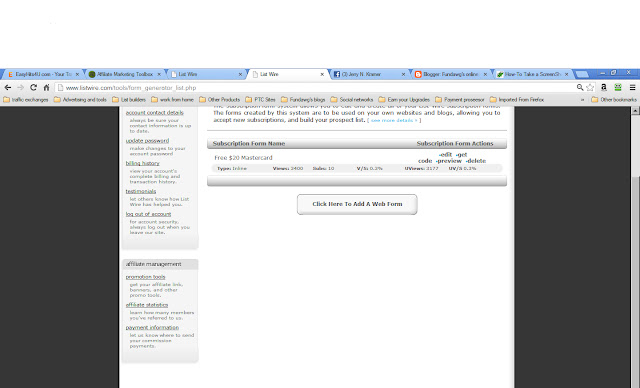
Task: Click the scrollbar up arrow
Action: pos(636,111)
